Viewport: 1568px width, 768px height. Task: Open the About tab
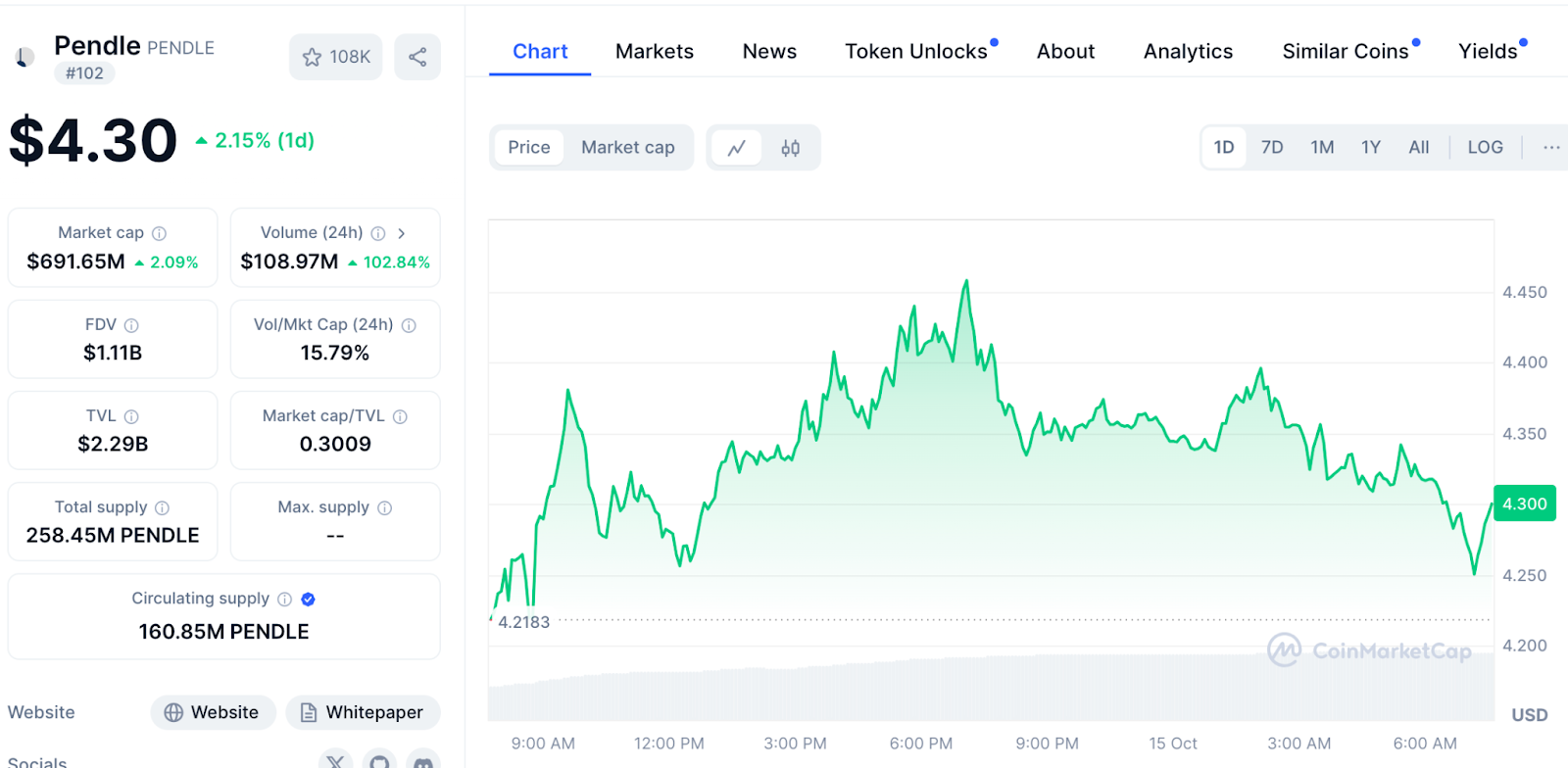click(x=1065, y=51)
